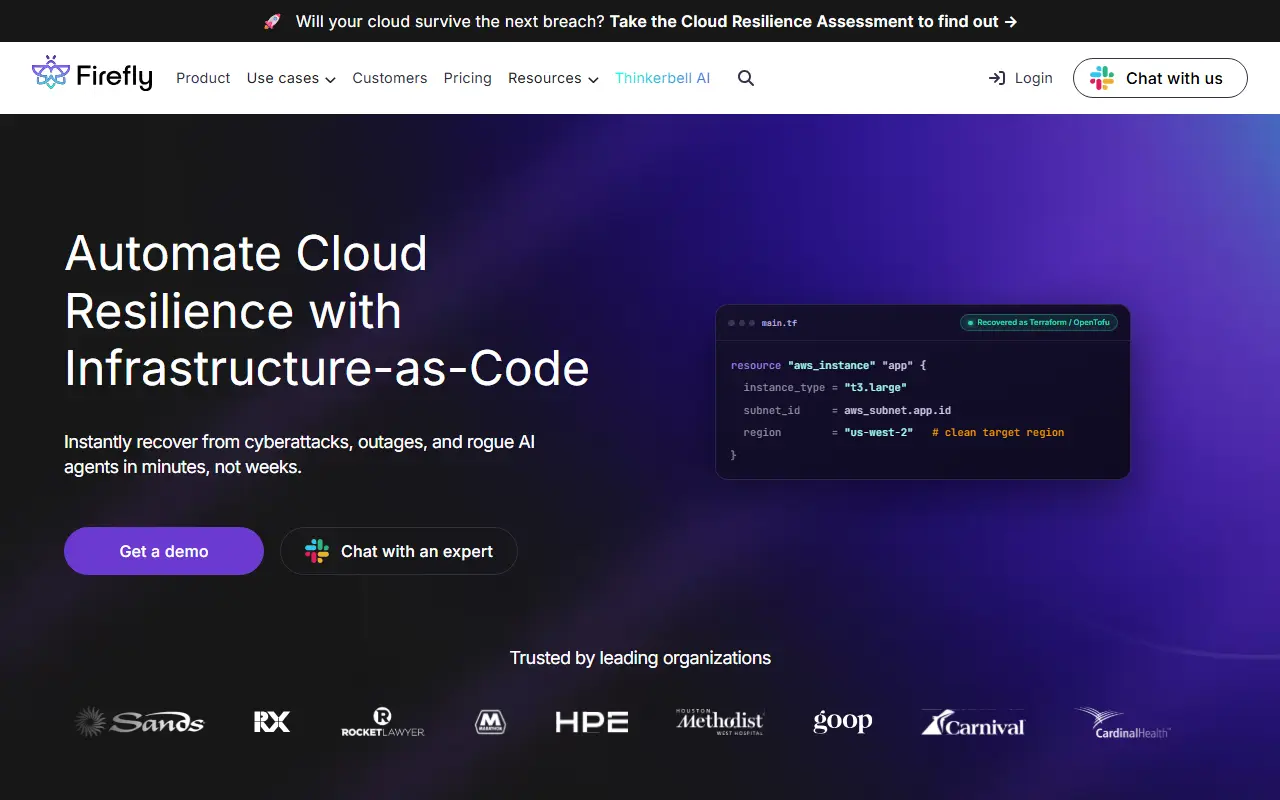Open Thinkerbell AI in the navbar
The width and height of the screenshot is (1280, 800).
[x=663, y=78]
